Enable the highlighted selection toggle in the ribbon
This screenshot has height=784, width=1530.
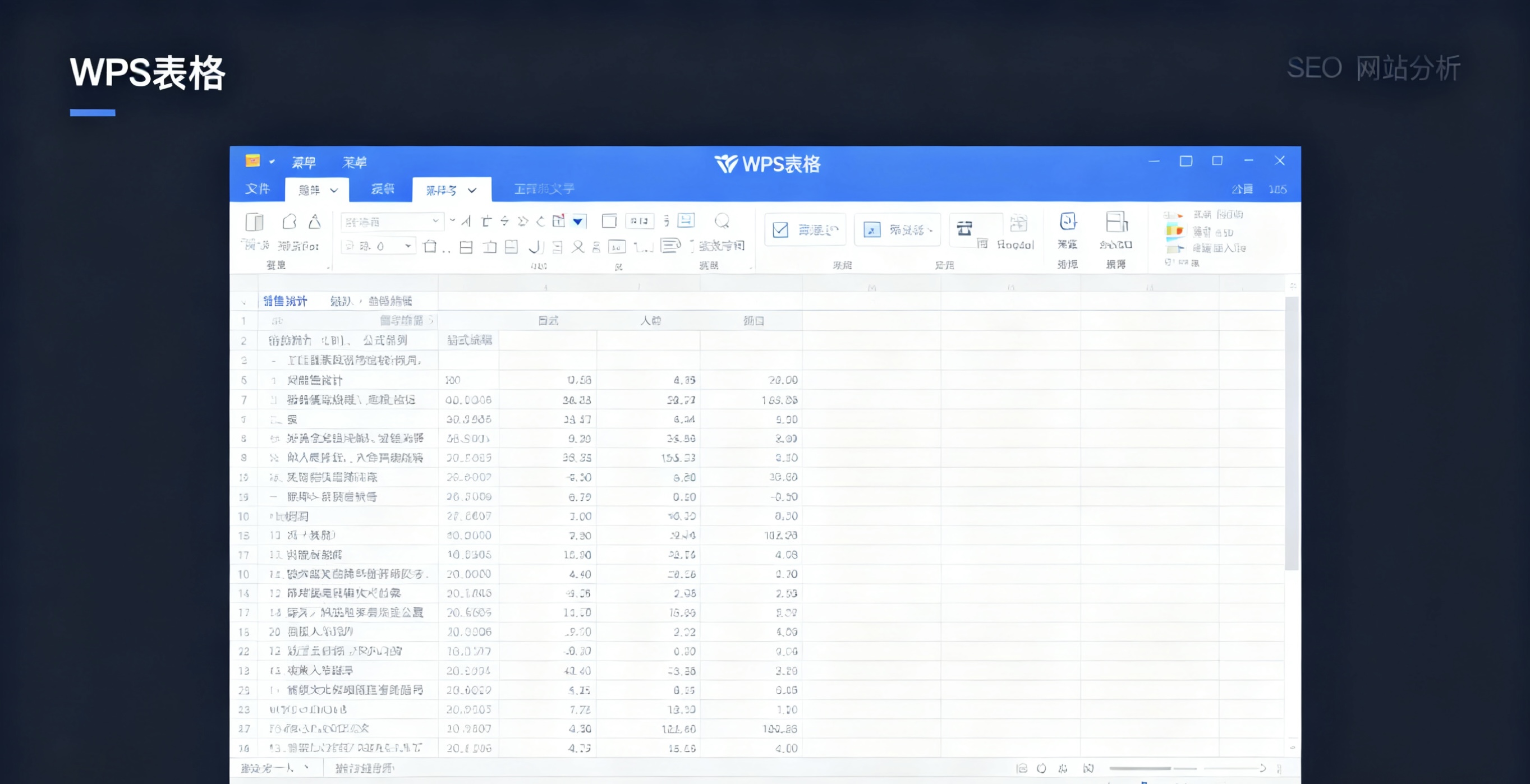(x=897, y=230)
